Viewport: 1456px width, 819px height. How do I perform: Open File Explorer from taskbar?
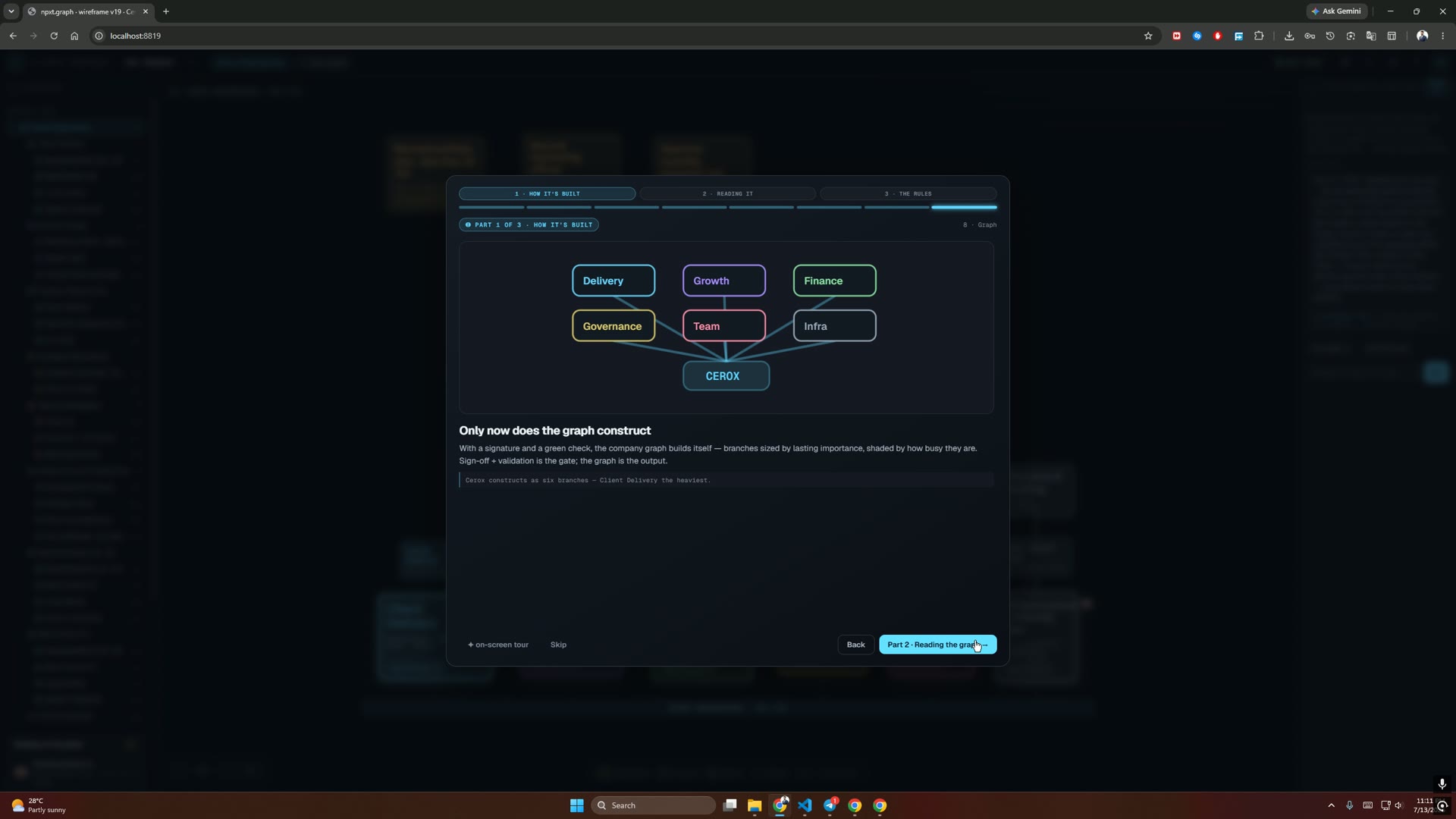(x=755, y=805)
